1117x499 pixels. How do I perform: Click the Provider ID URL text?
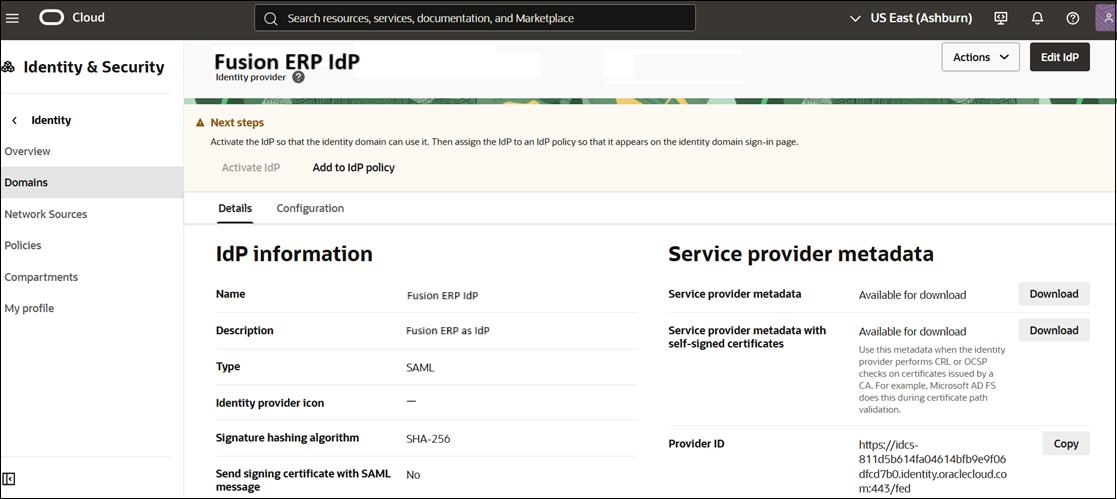tap(932, 468)
